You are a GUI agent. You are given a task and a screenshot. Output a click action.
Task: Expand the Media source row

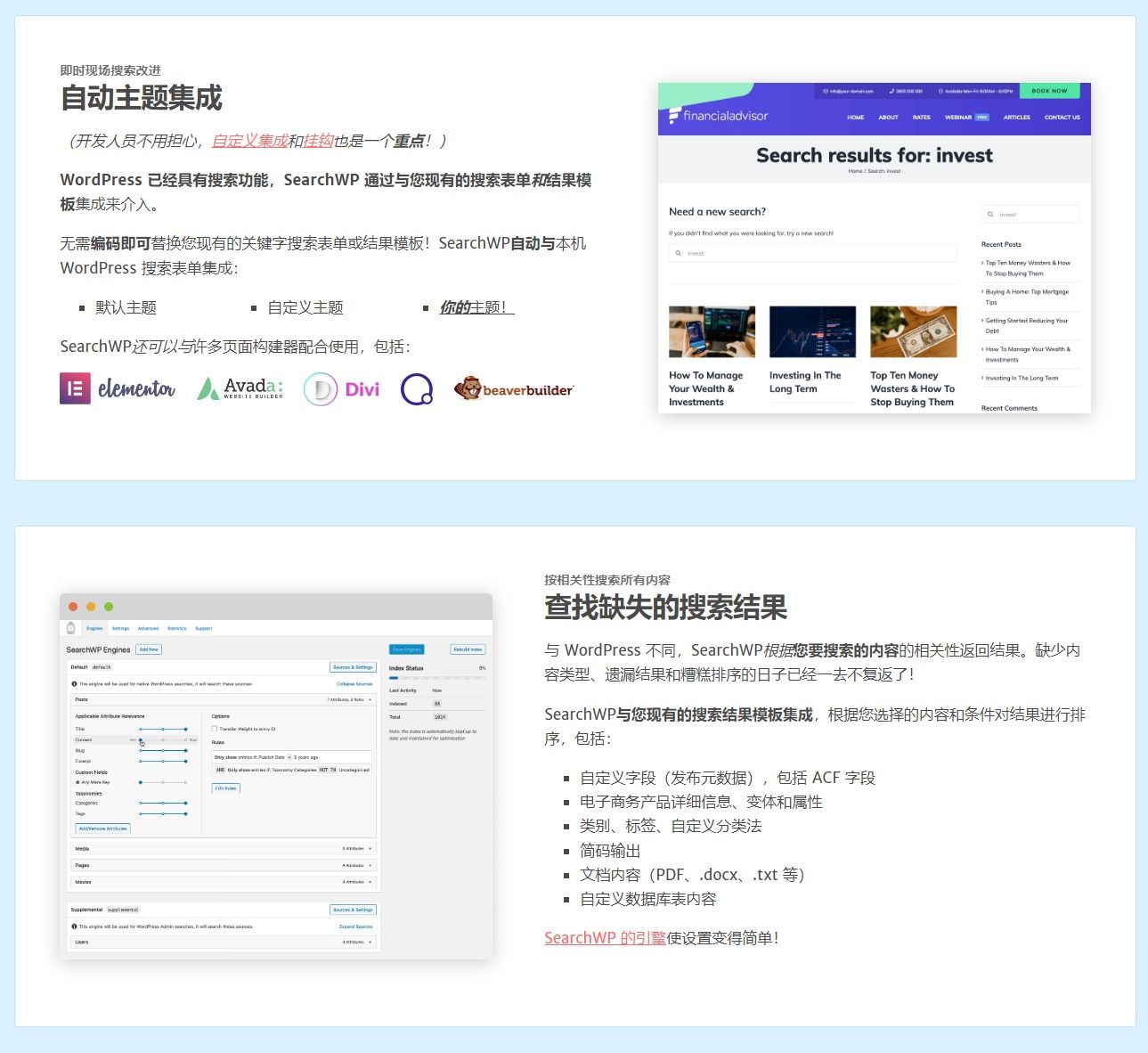(224, 849)
